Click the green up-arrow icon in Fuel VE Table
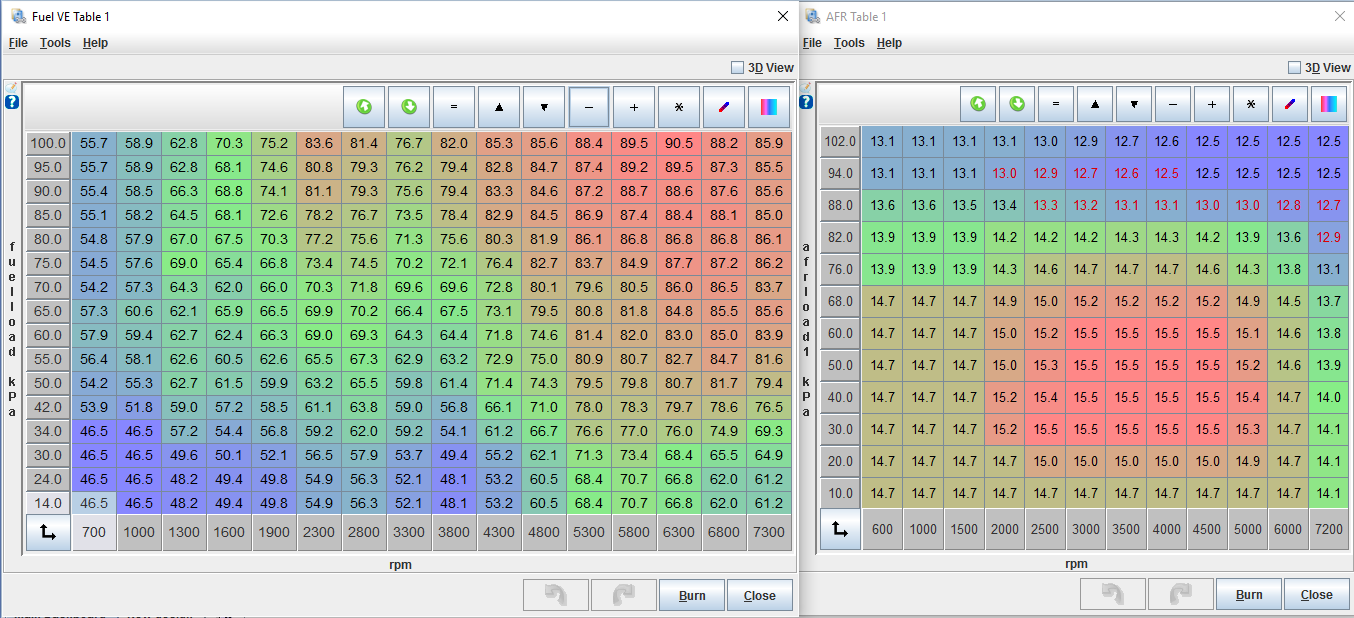The height and width of the screenshot is (618, 1354). pyautogui.click(x=364, y=106)
